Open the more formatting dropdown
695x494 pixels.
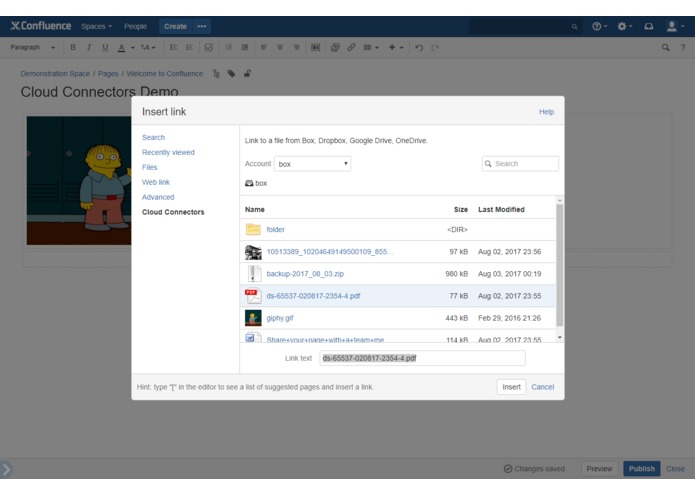148,47
